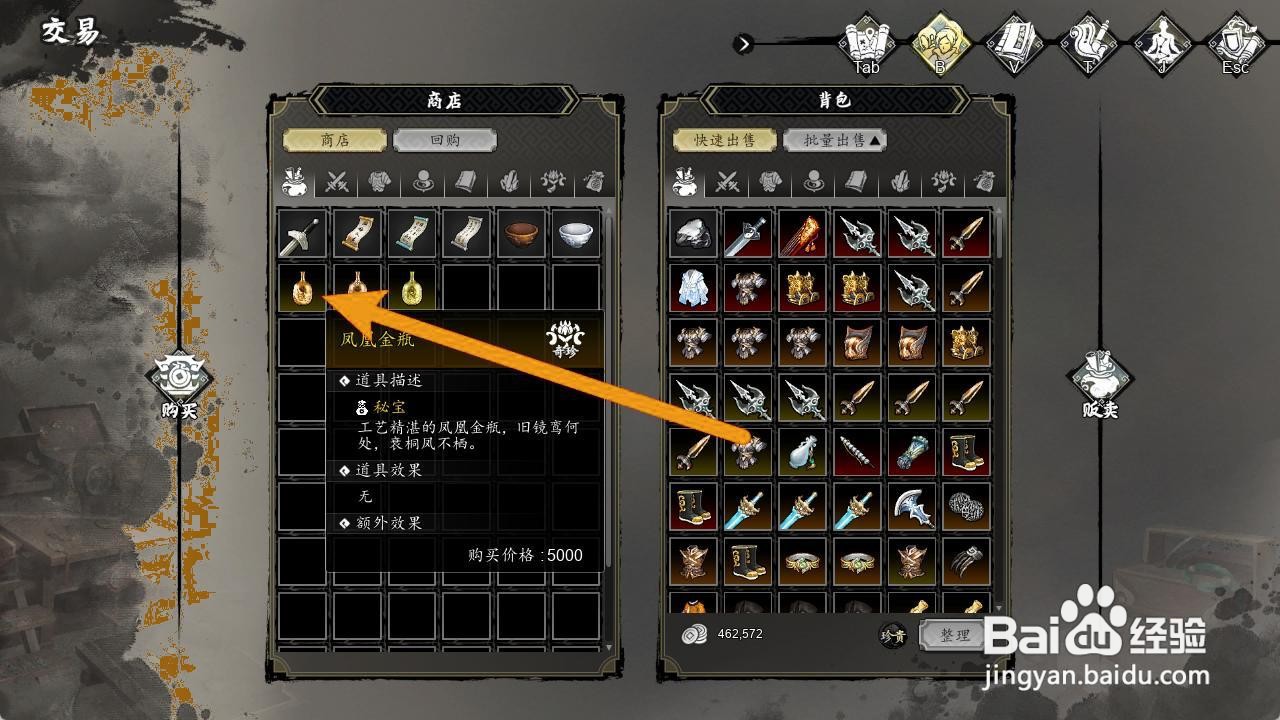Open the Esc system menu icon
The height and width of the screenshot is (720, 1280).
(x=1236, y=45)
